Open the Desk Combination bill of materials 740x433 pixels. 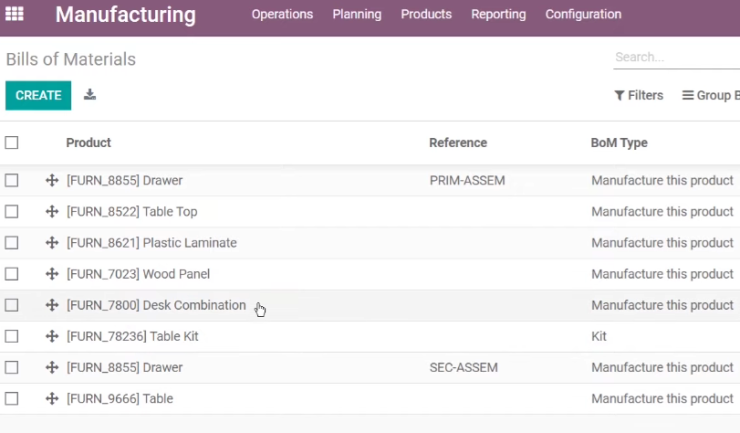coord(156,305)
